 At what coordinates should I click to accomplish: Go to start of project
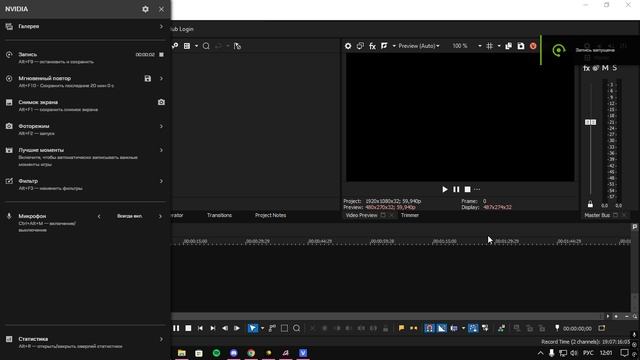[x=200, y=328]
